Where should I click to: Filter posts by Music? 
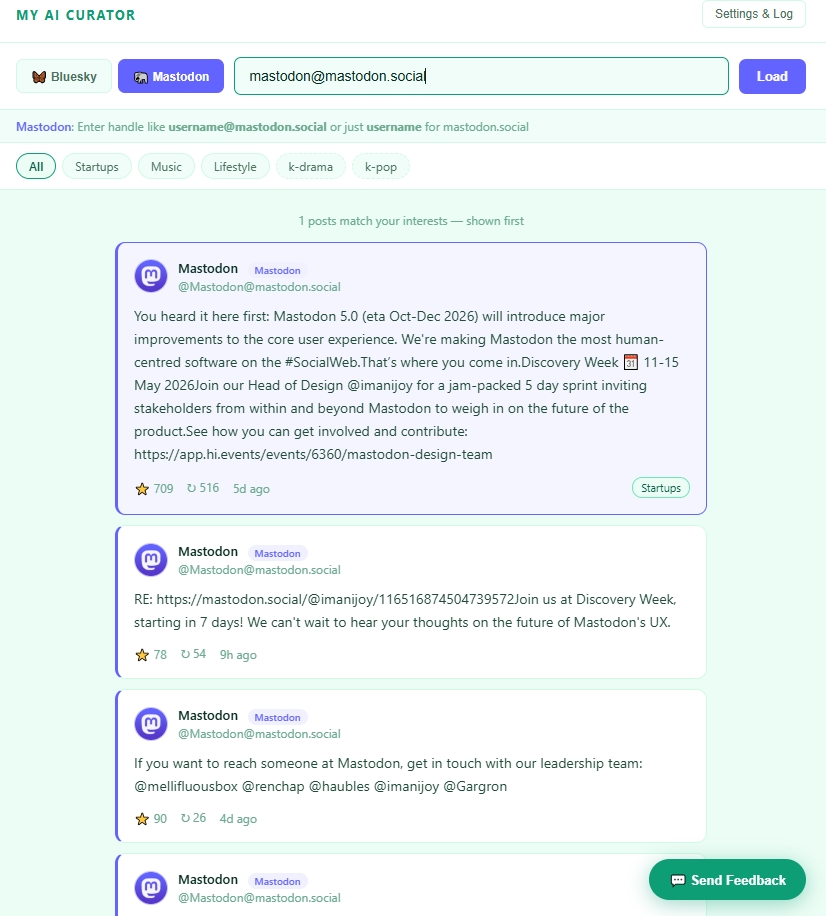[x=166, y=166]
